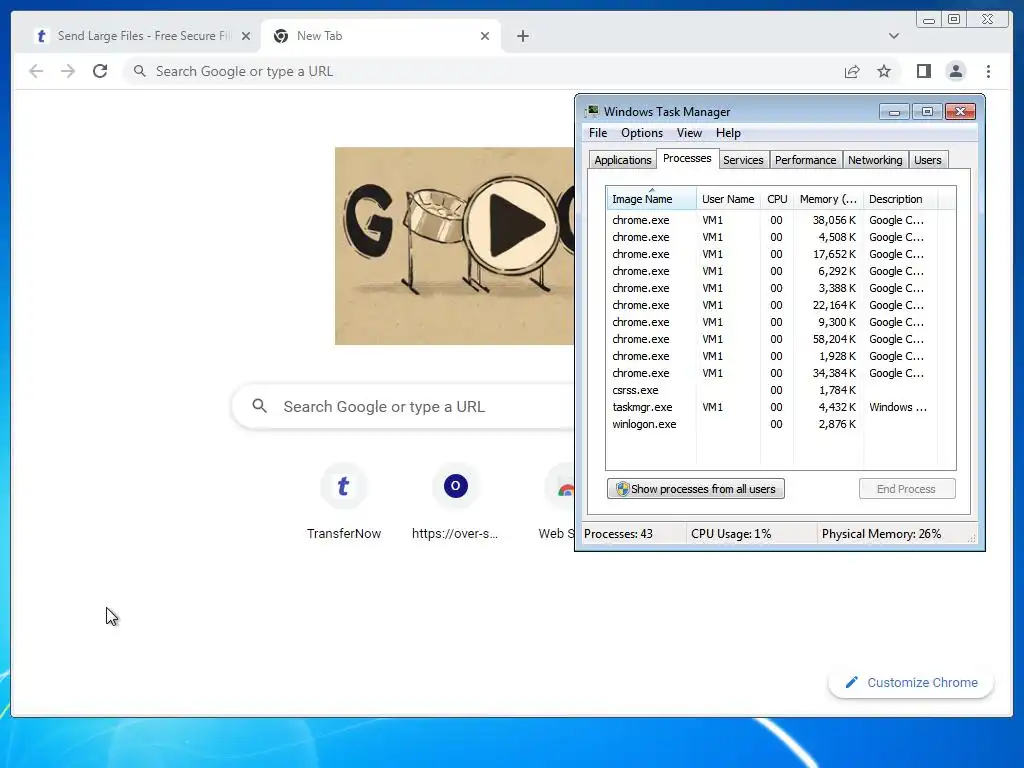Image resolution: width=1024 pixels, height=768 pixels.
Task: Bookmark this tab with the star icon
Action: click(x=884, y=71)
